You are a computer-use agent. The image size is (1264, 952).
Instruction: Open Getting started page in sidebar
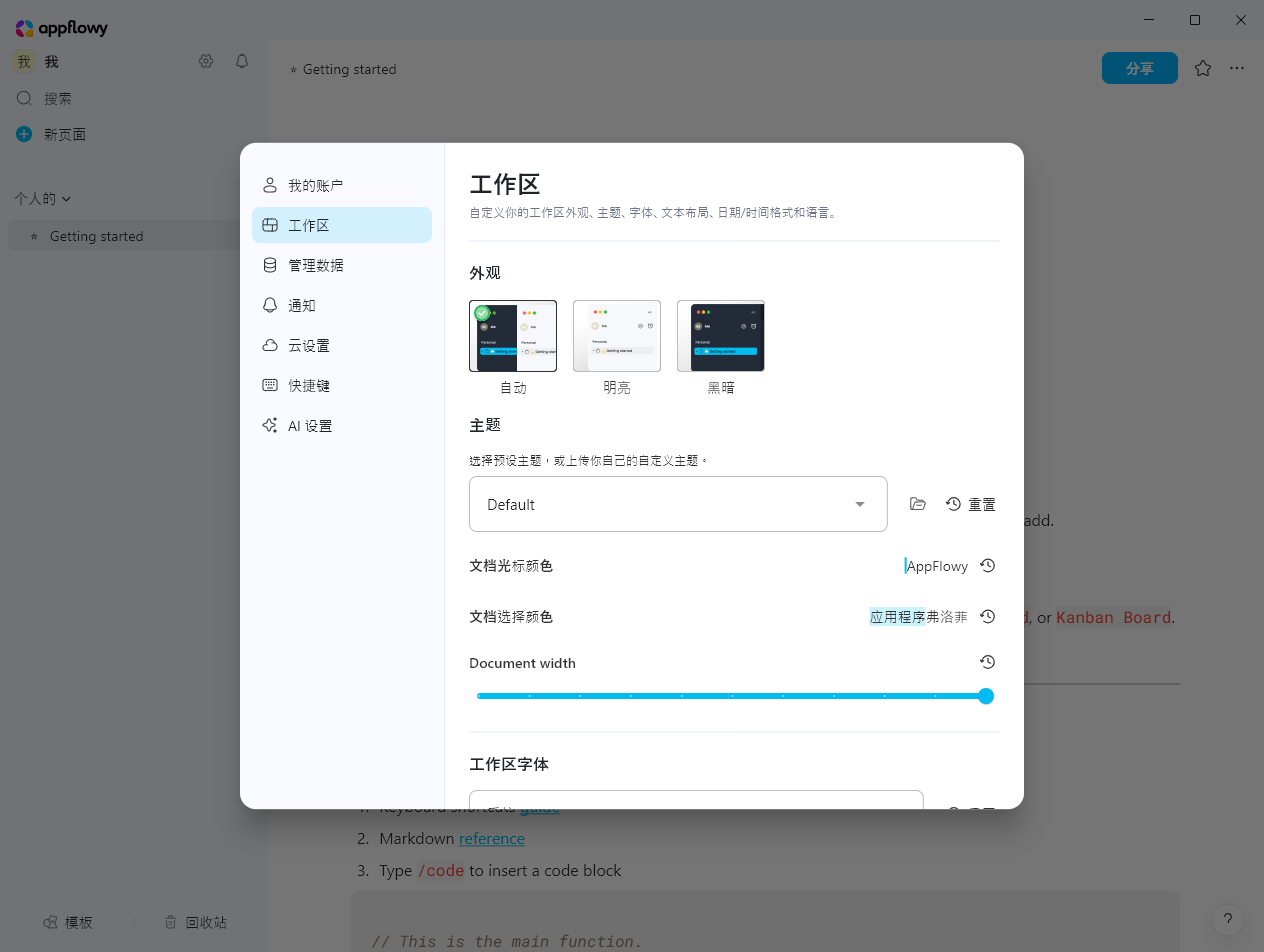click(134, 236)
